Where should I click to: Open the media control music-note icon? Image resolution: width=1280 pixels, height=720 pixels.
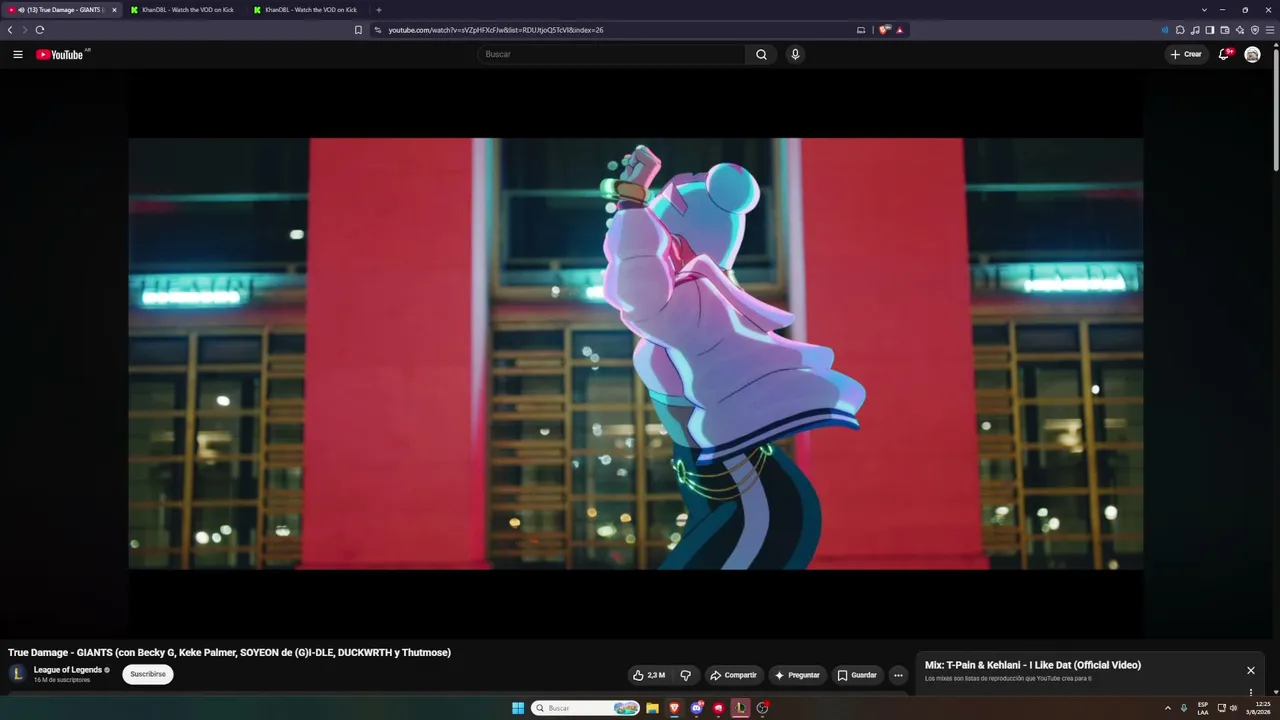(x=1195, y=30)
